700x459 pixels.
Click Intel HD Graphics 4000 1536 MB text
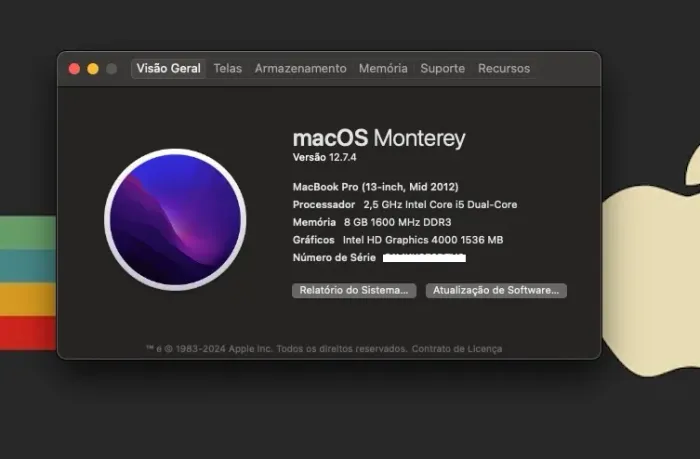click(423, 240)
